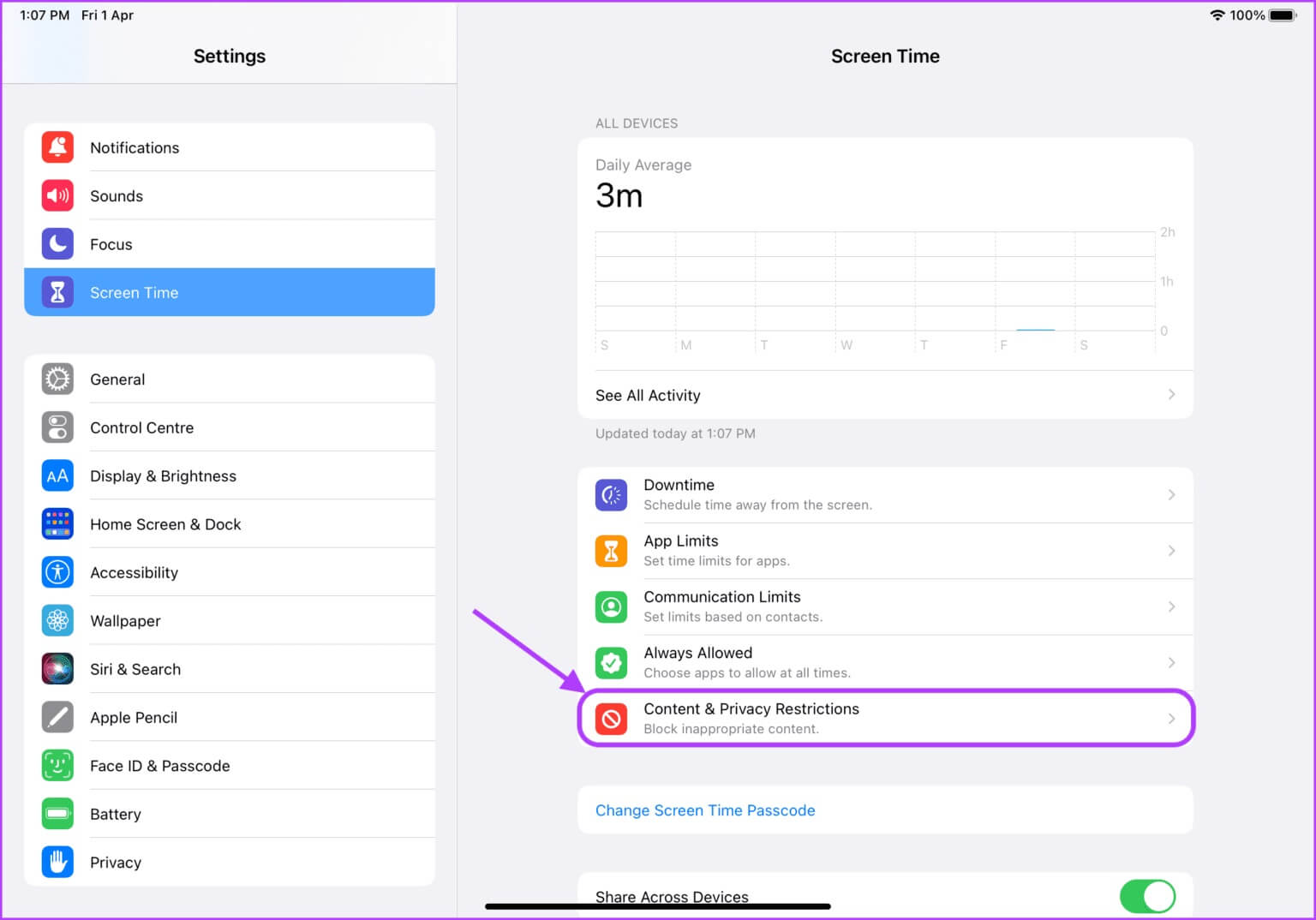Open the Downtime schedule settings

[x=885, y=495]
